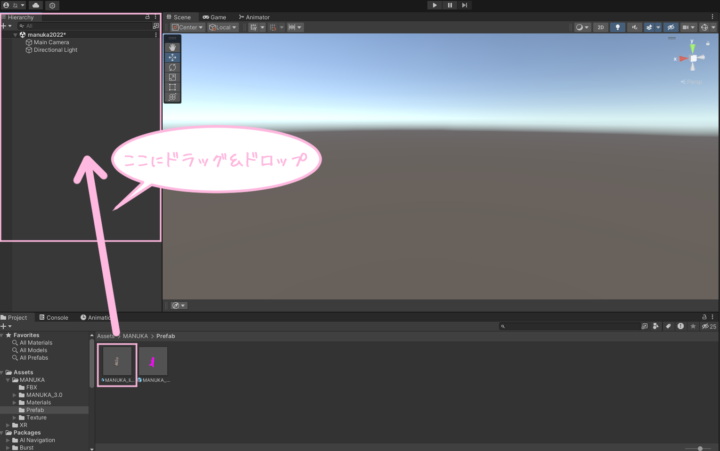Image resolution: width=720 pixels, height=451 pixels.
Task: Toggle Gizmos visibility button
Action: 704,27
